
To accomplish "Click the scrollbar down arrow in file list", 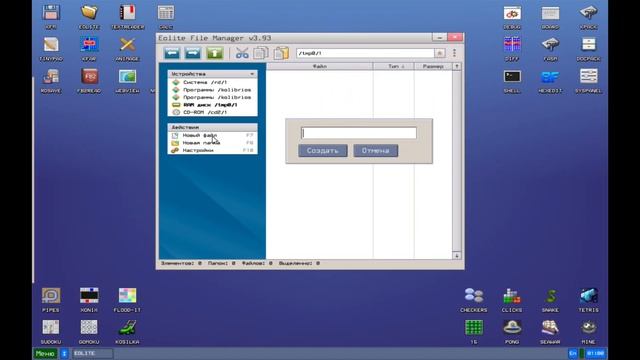I will coord(457,256).
